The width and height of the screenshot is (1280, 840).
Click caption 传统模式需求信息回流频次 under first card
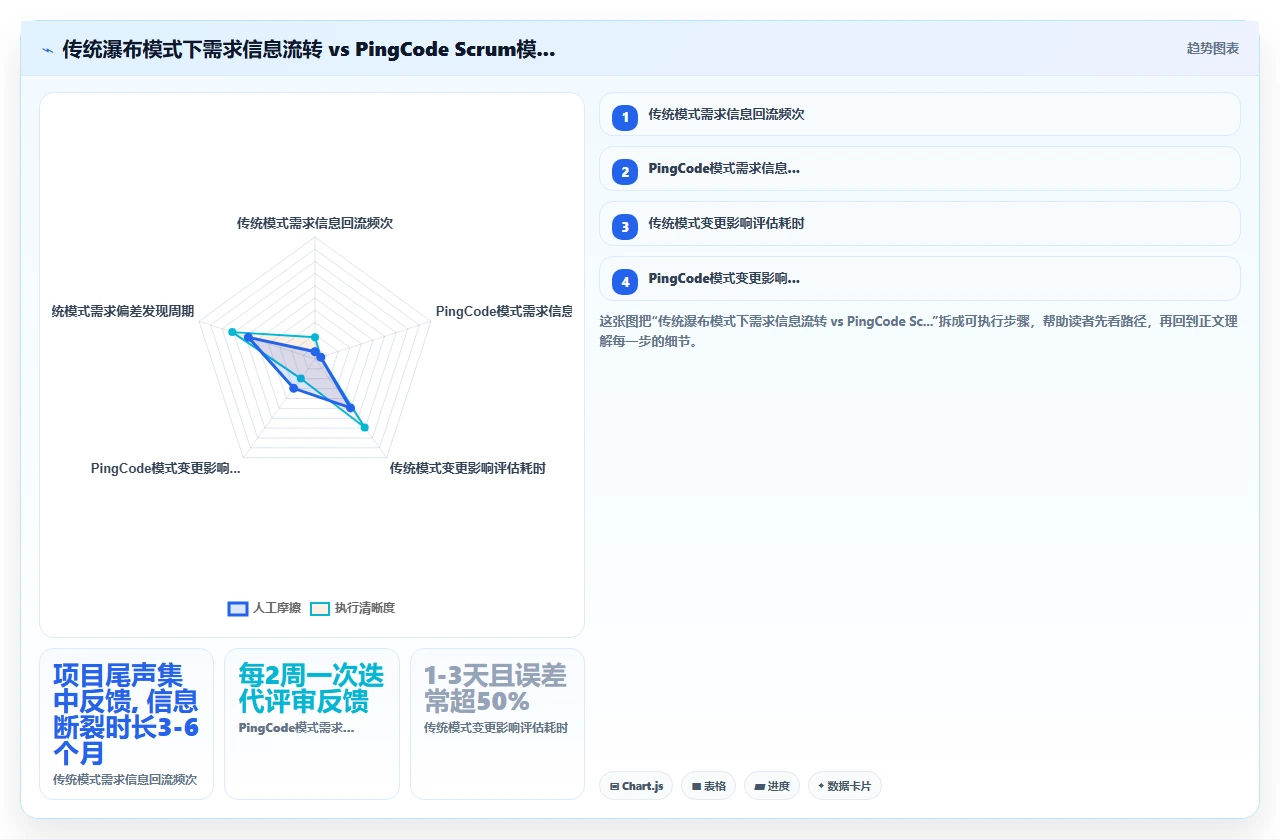tap(125, 779)
